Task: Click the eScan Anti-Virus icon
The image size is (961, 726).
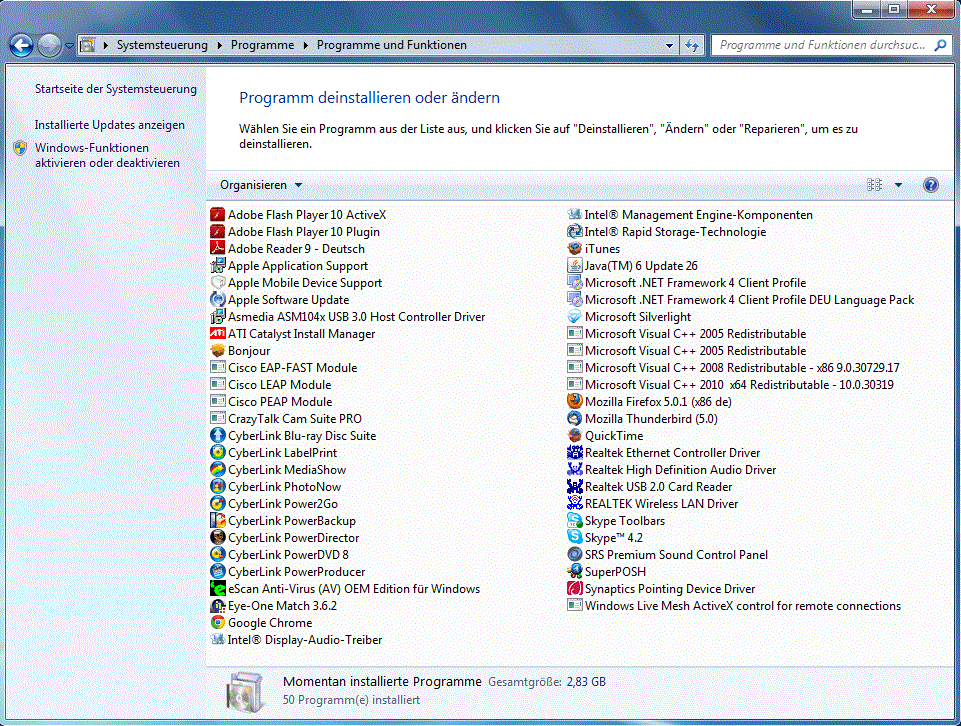Action: (218, 588)
